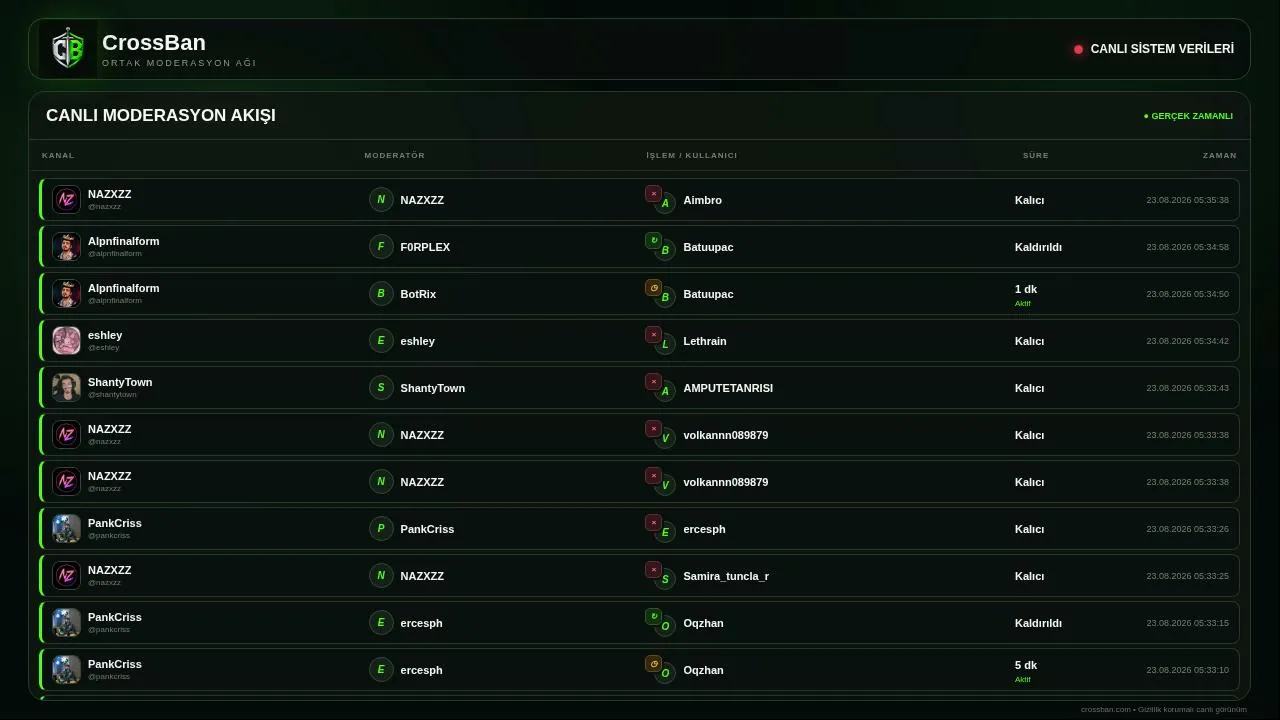
Task: Click the red ban icon beside Lethrain
Action: click(x=653, y=335)
